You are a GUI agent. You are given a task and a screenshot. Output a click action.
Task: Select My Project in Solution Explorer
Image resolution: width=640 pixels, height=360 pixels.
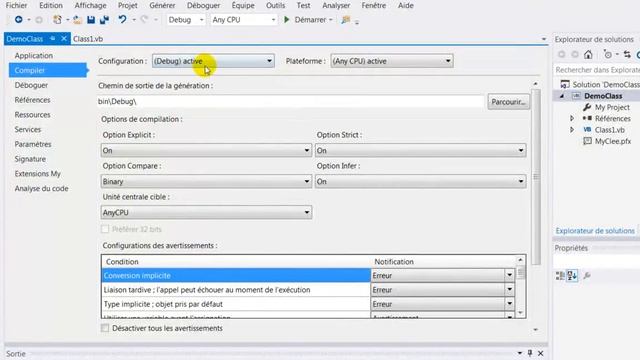[x=612, y=107]
